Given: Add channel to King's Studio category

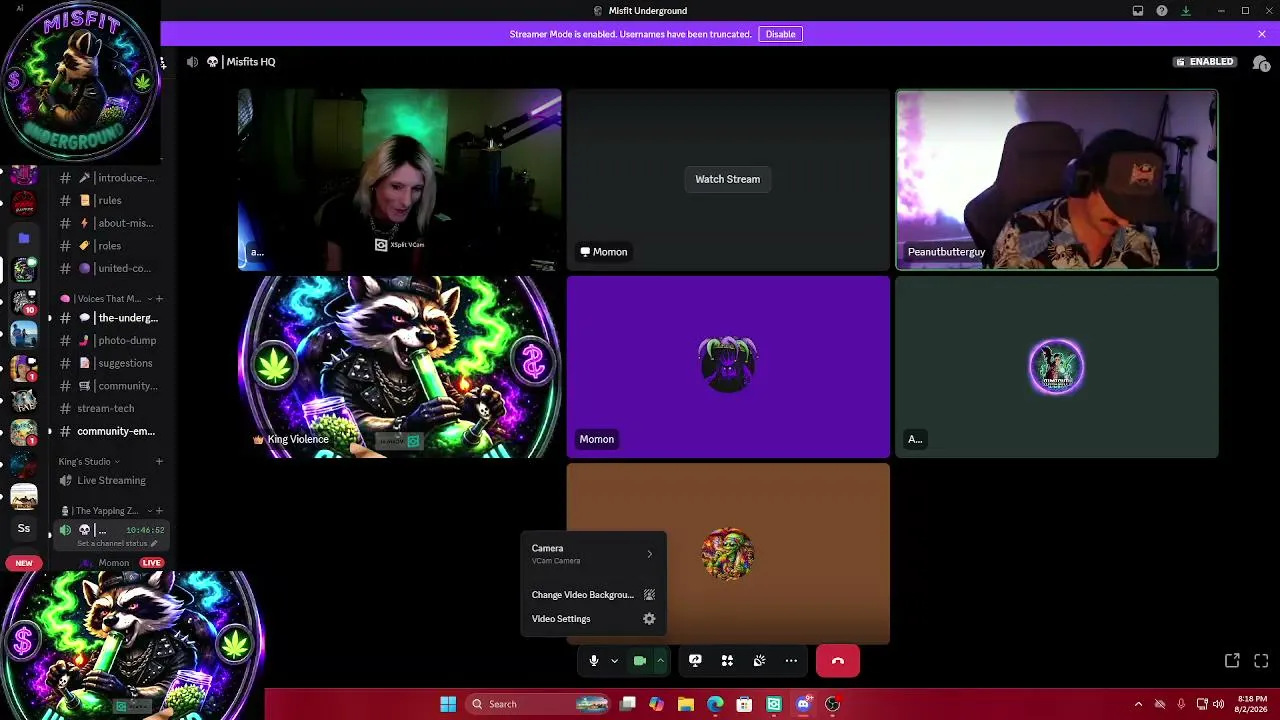Looking at the screenshot, I should (159, 462).
